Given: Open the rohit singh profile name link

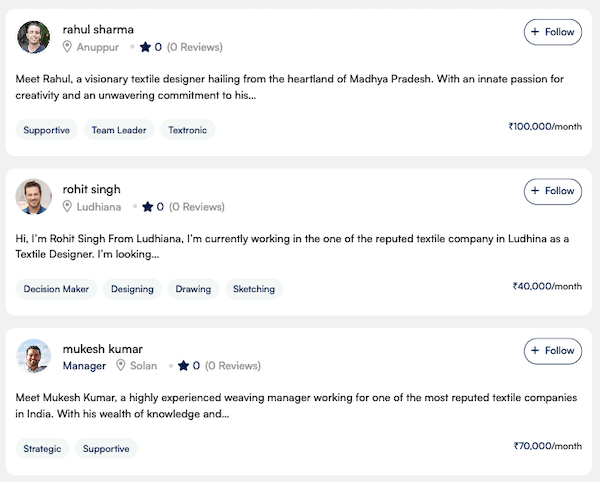Looking at the screenshot, I should [91, 189].
